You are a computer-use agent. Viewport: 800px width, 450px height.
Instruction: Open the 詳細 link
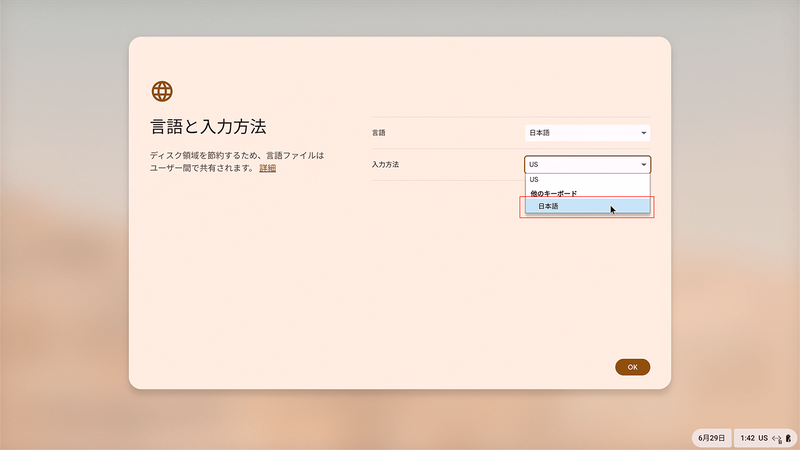pyautogui.click(x=267, y=168)
